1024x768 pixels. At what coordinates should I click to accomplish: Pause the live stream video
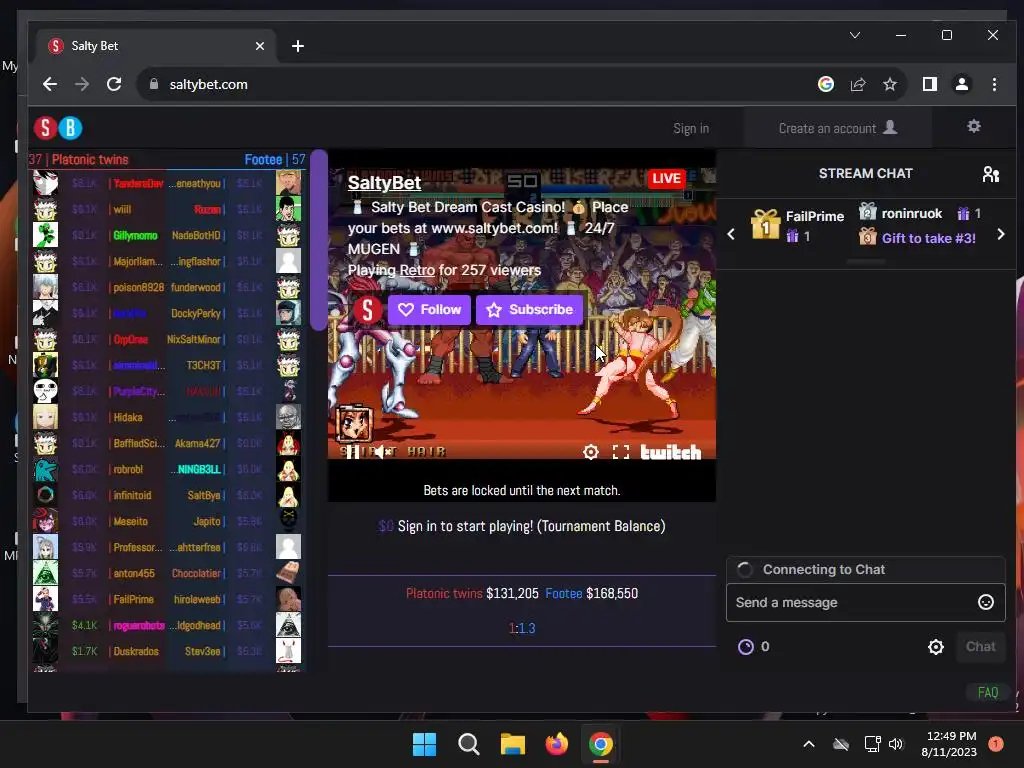(x=353, y=451)
